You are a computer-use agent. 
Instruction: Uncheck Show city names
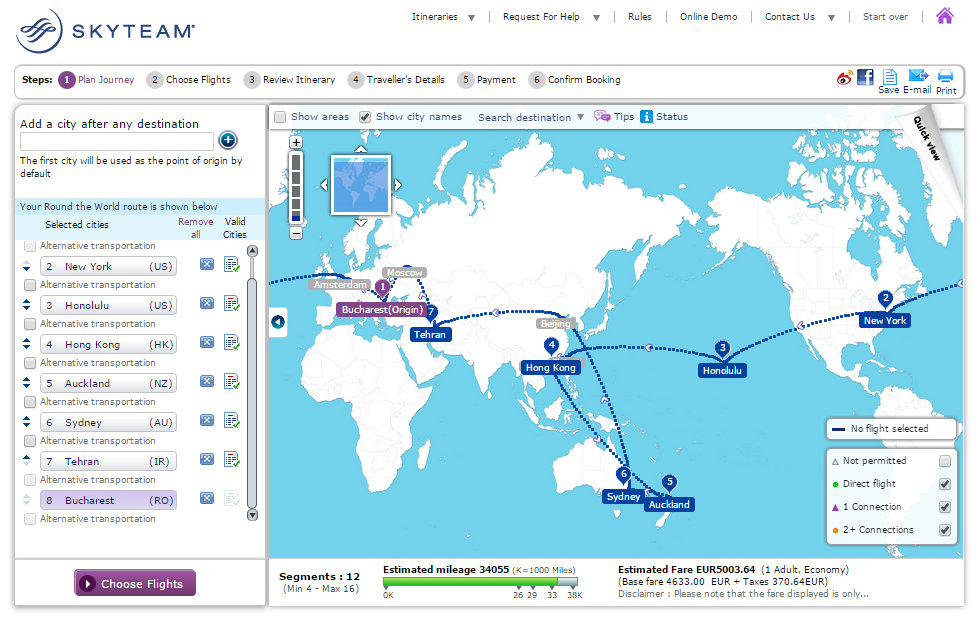tap(365, 117)
